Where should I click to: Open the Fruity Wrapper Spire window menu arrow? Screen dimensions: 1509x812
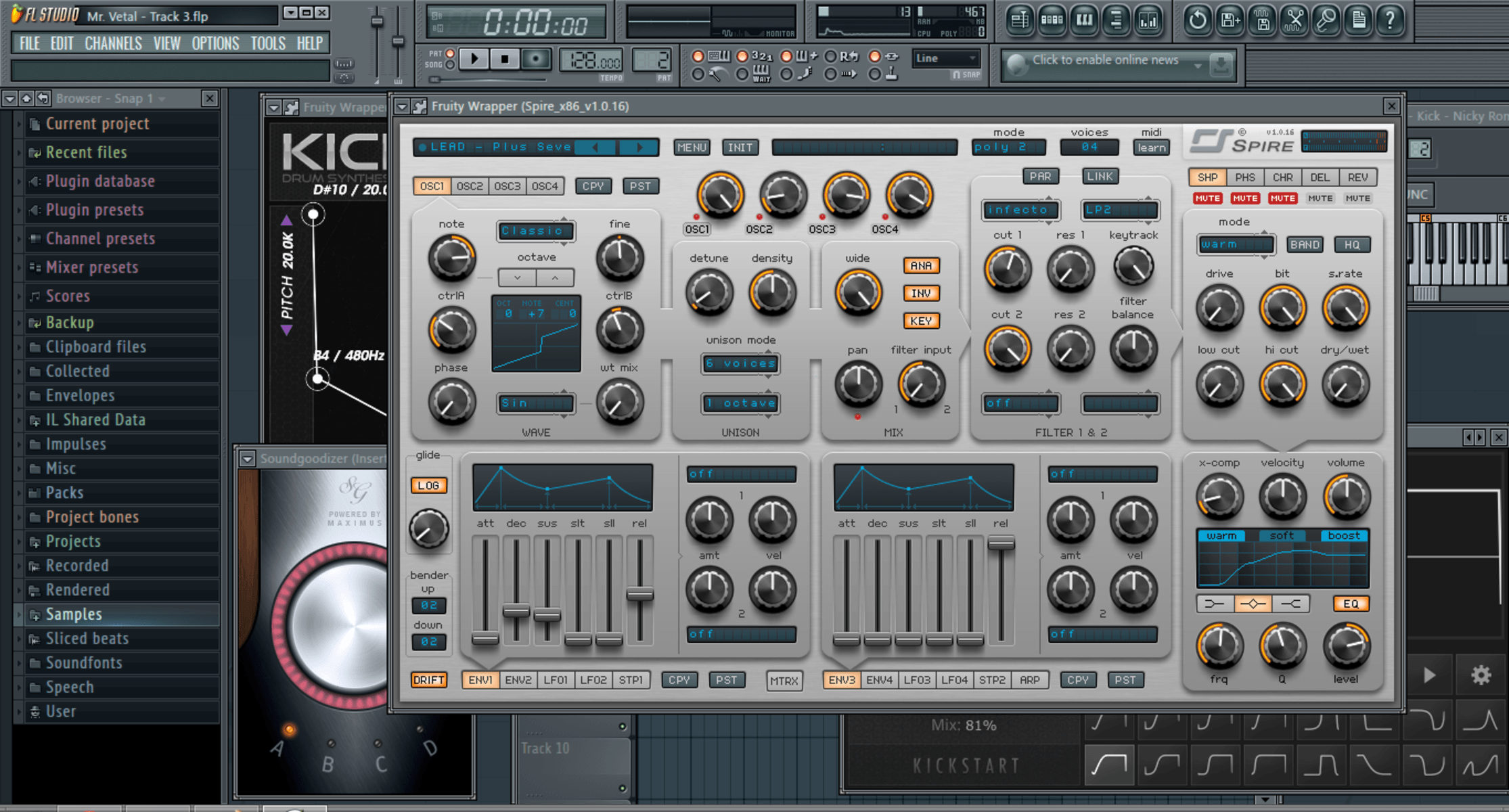402,106
